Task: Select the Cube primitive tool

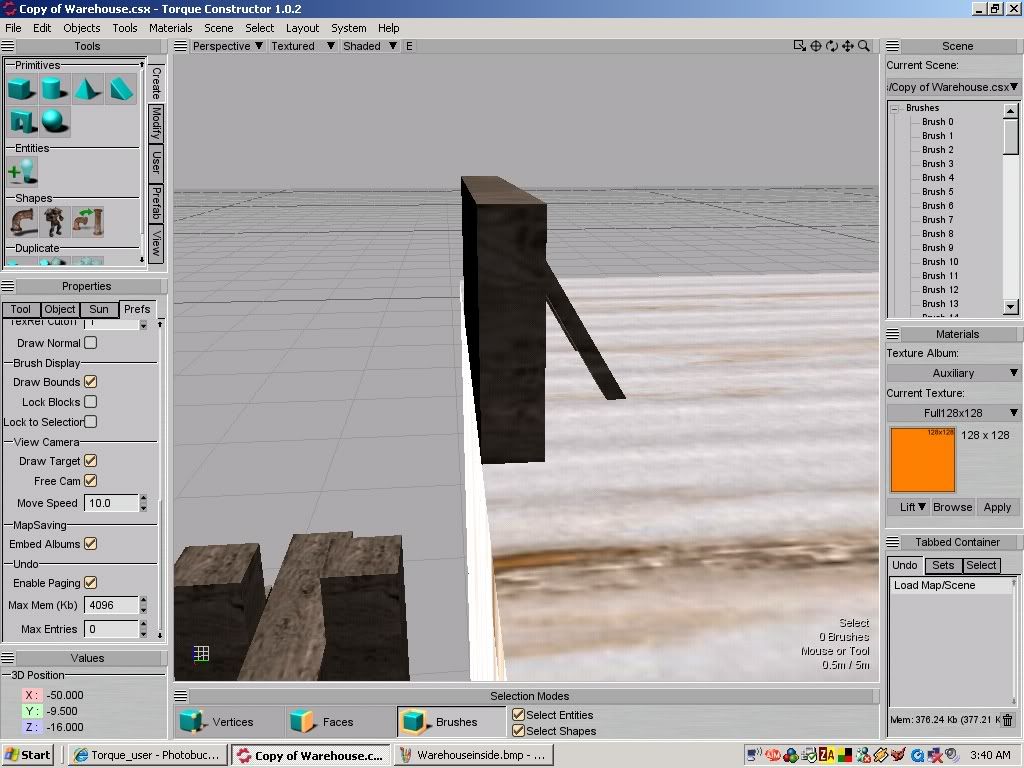Action: click(x=21, y=89)
